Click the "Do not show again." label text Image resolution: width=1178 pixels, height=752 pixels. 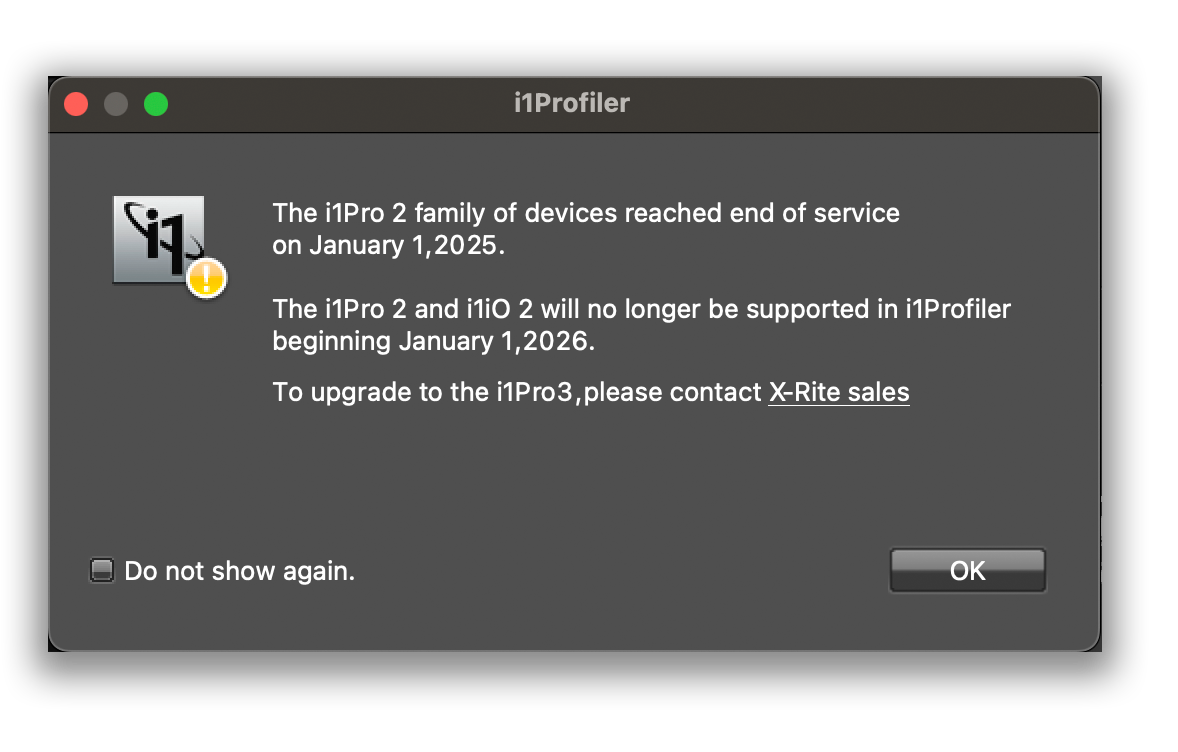point(240,571)
